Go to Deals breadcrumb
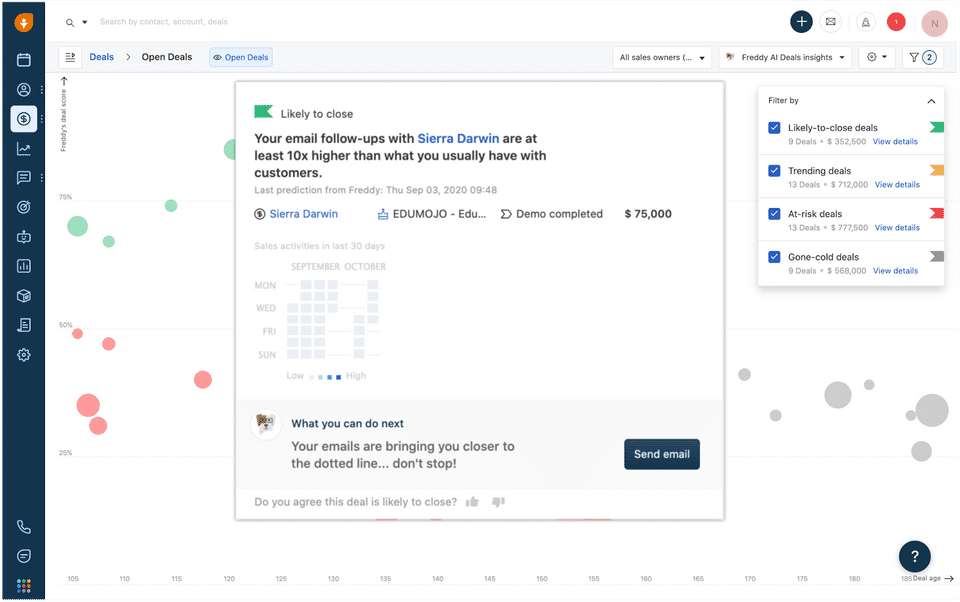Image resolution: width=960 pixels, height=602 pixels. [102, 57]
